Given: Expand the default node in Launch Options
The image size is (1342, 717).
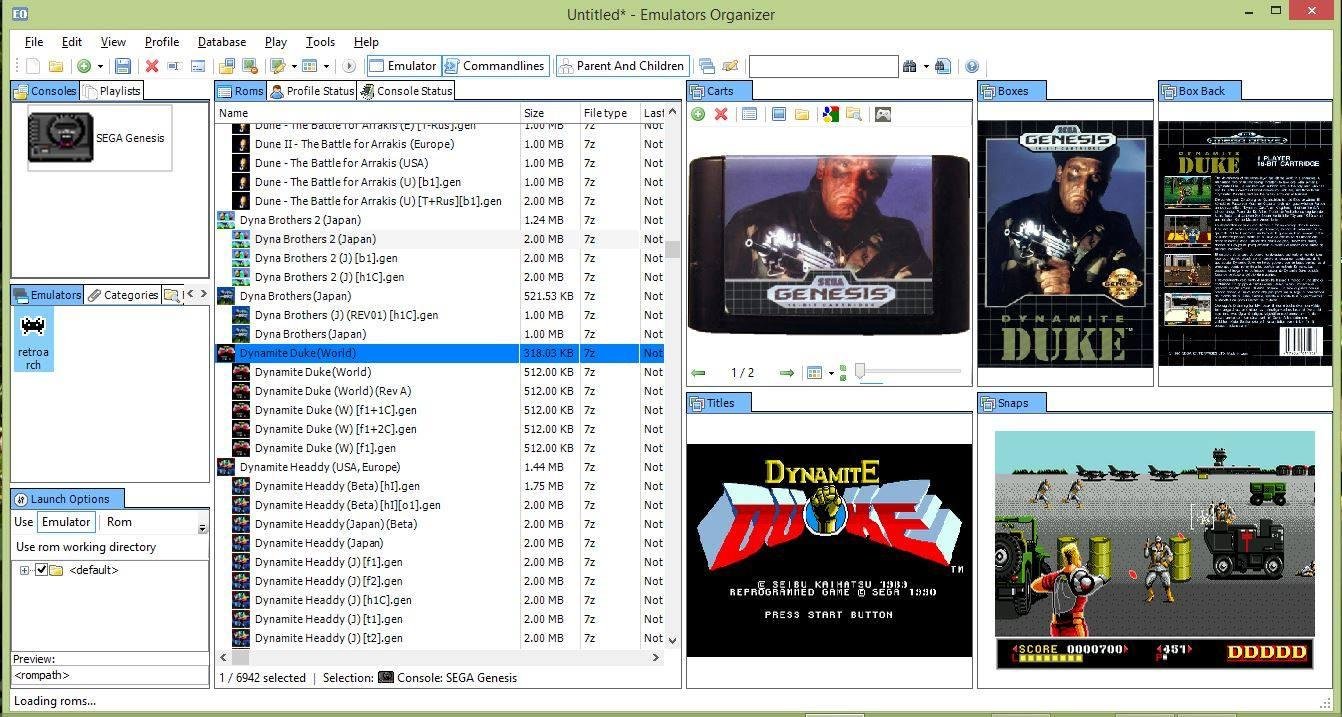Looking at the screenshot, I should 22,569.
